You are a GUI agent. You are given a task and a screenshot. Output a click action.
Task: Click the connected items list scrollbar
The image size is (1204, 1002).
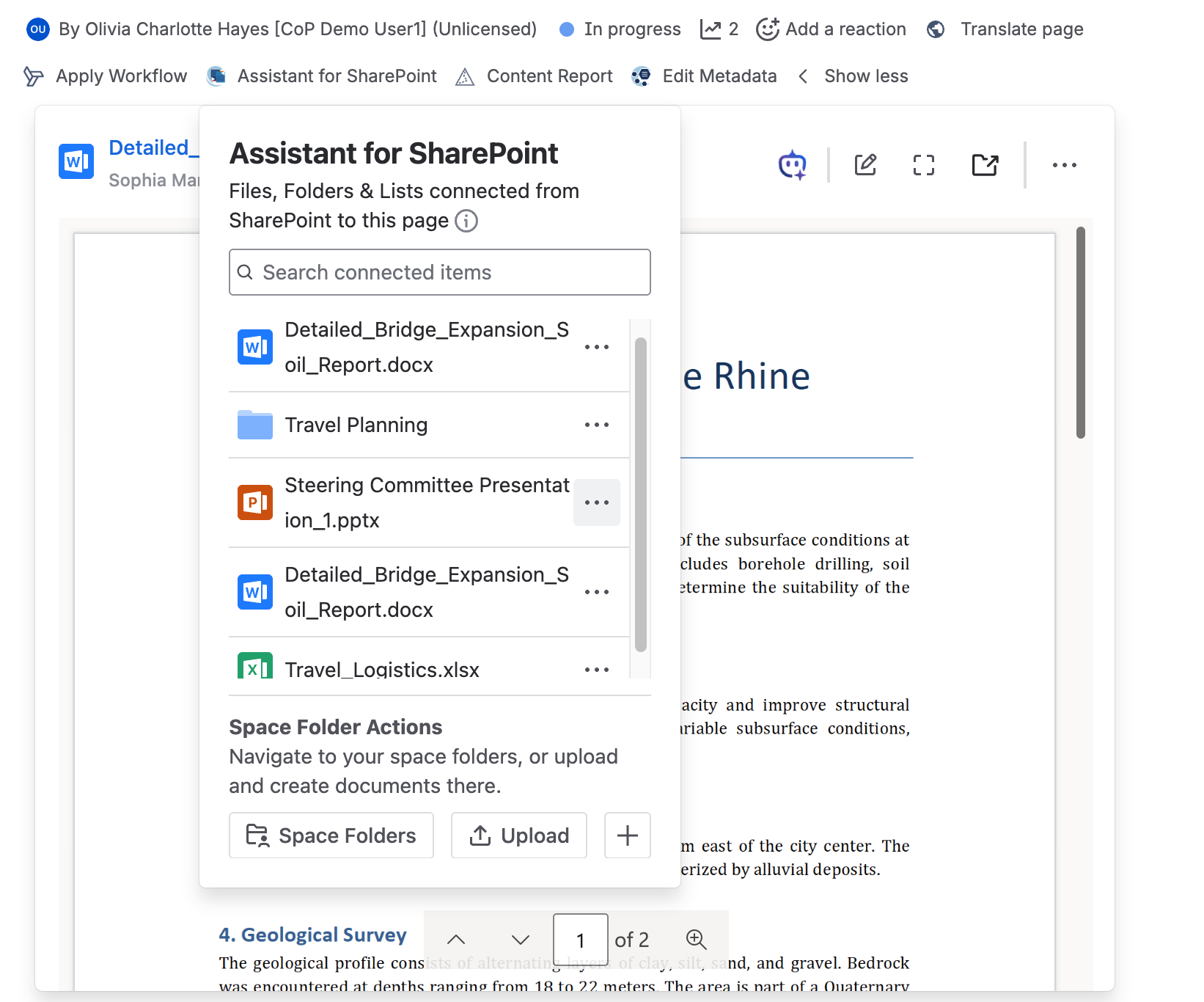pos(641,494)
